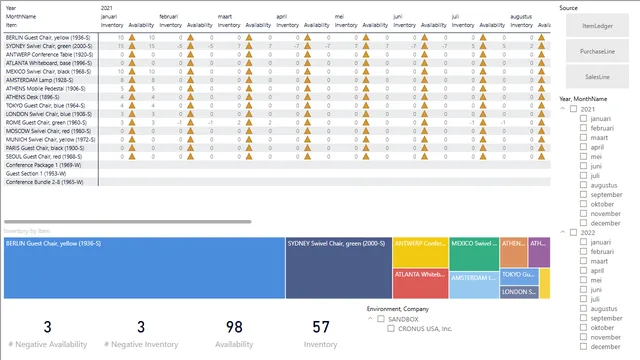
Task: Select yellow ANTWERP Conference treemap tile
Action: coord(420,252)
